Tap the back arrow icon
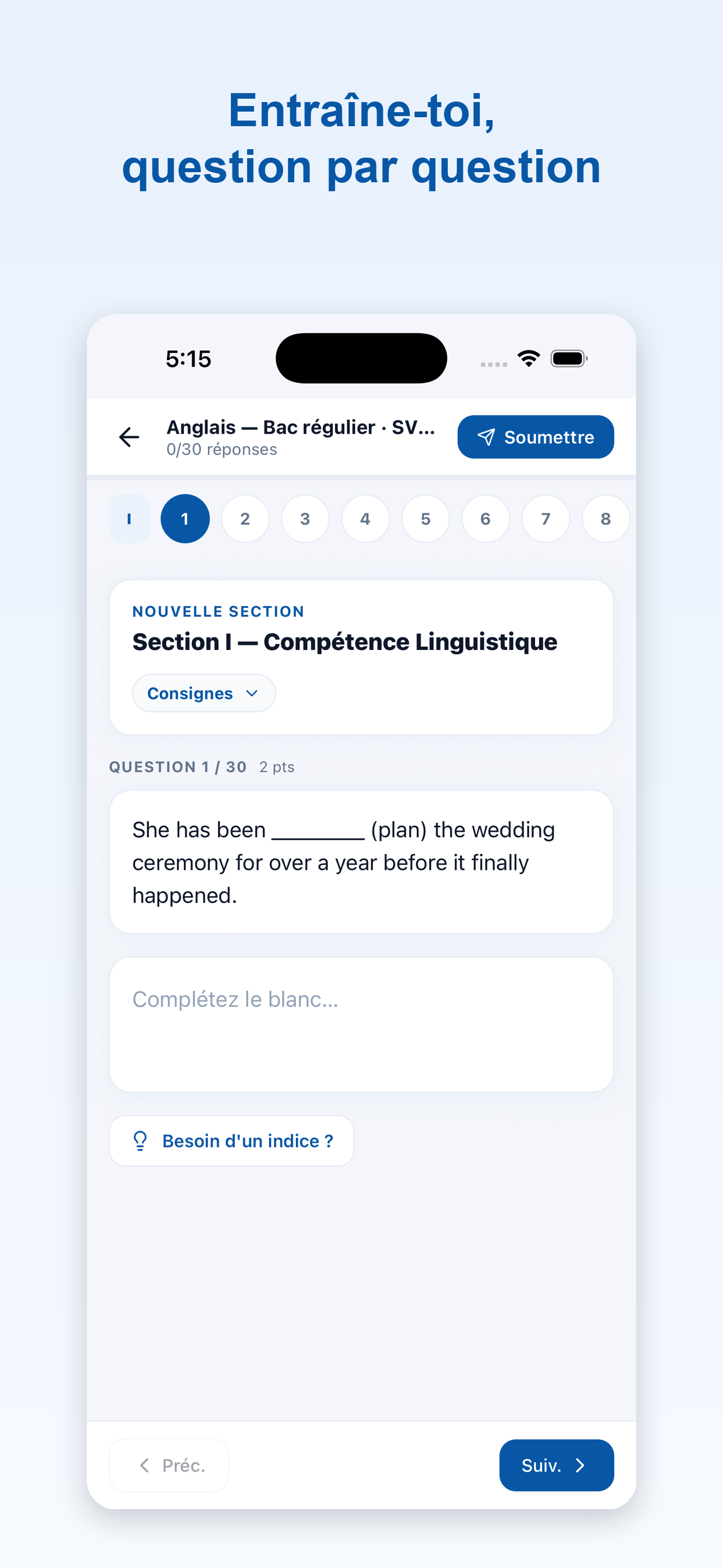This screenshot has height=1568, width=723. (x=129, y=437)
